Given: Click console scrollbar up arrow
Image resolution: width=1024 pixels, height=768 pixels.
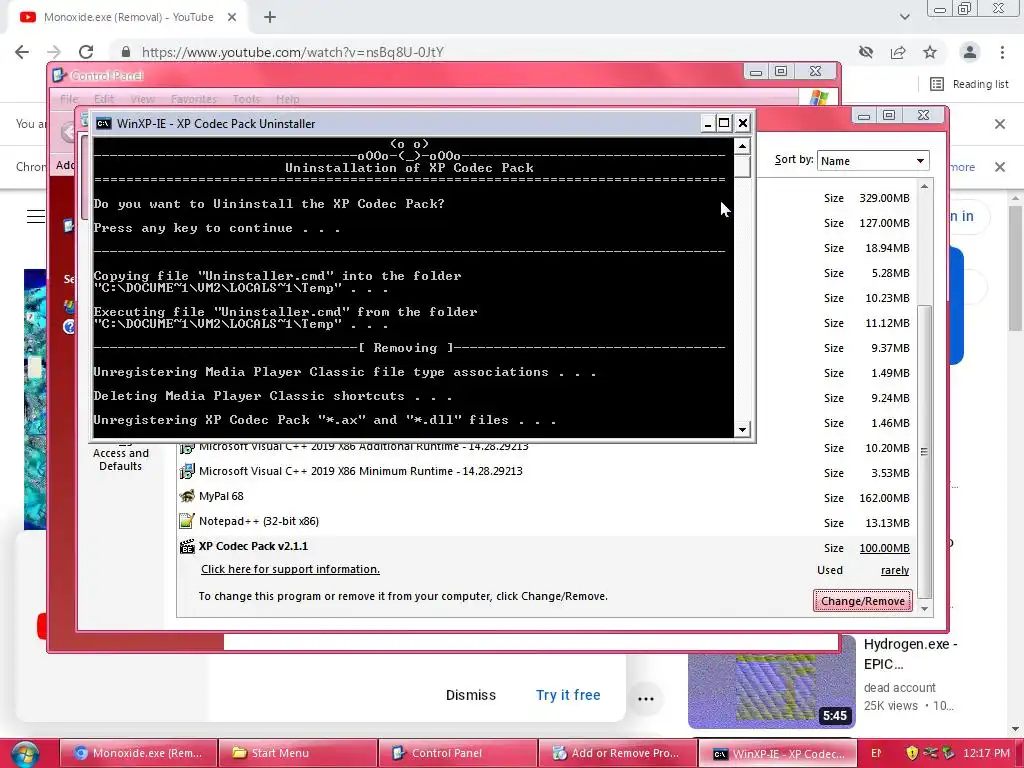Looking at the screenshot, I should [x=742, y=146].
